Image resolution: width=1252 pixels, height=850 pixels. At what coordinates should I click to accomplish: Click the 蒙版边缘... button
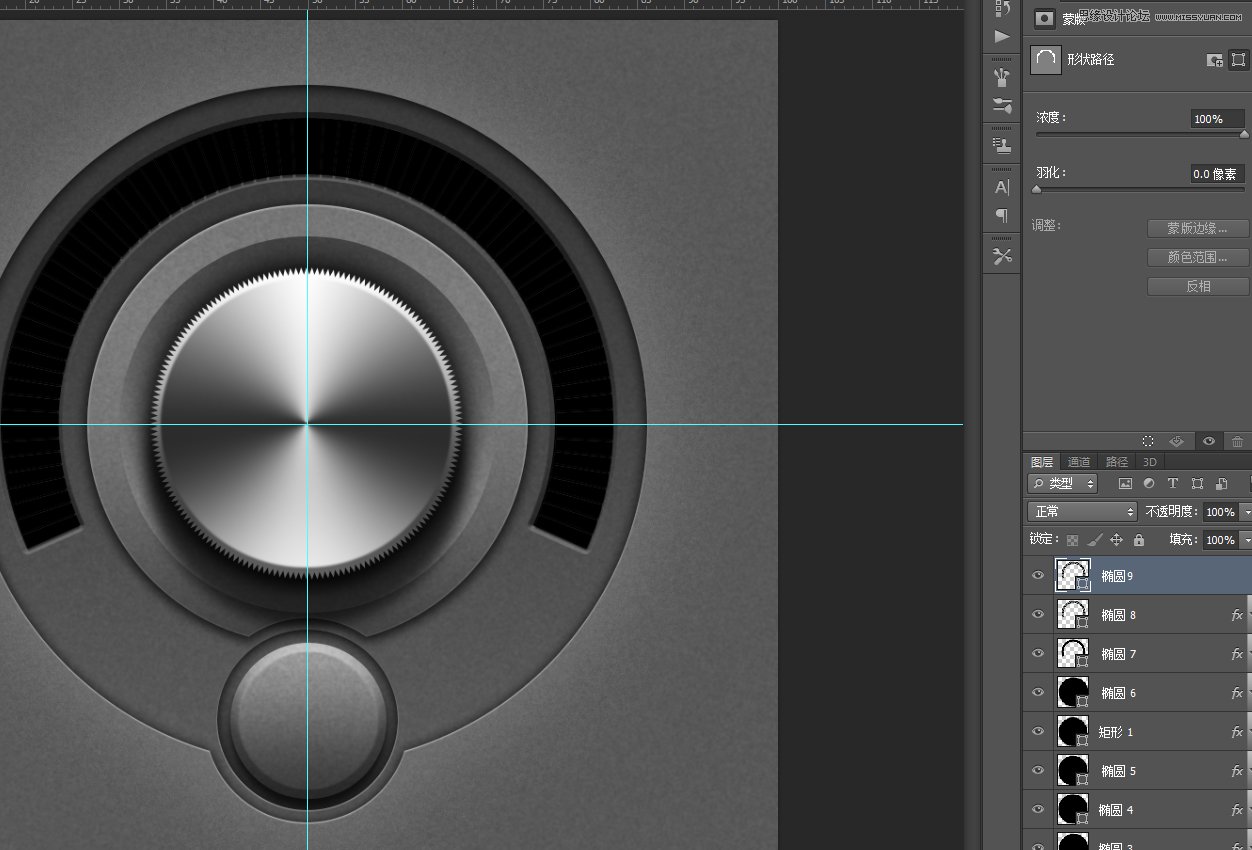1197,229
